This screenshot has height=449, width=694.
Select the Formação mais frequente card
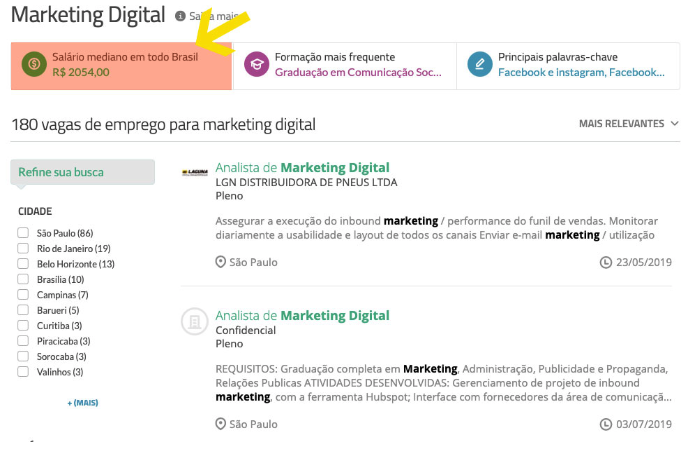point(345,66)
